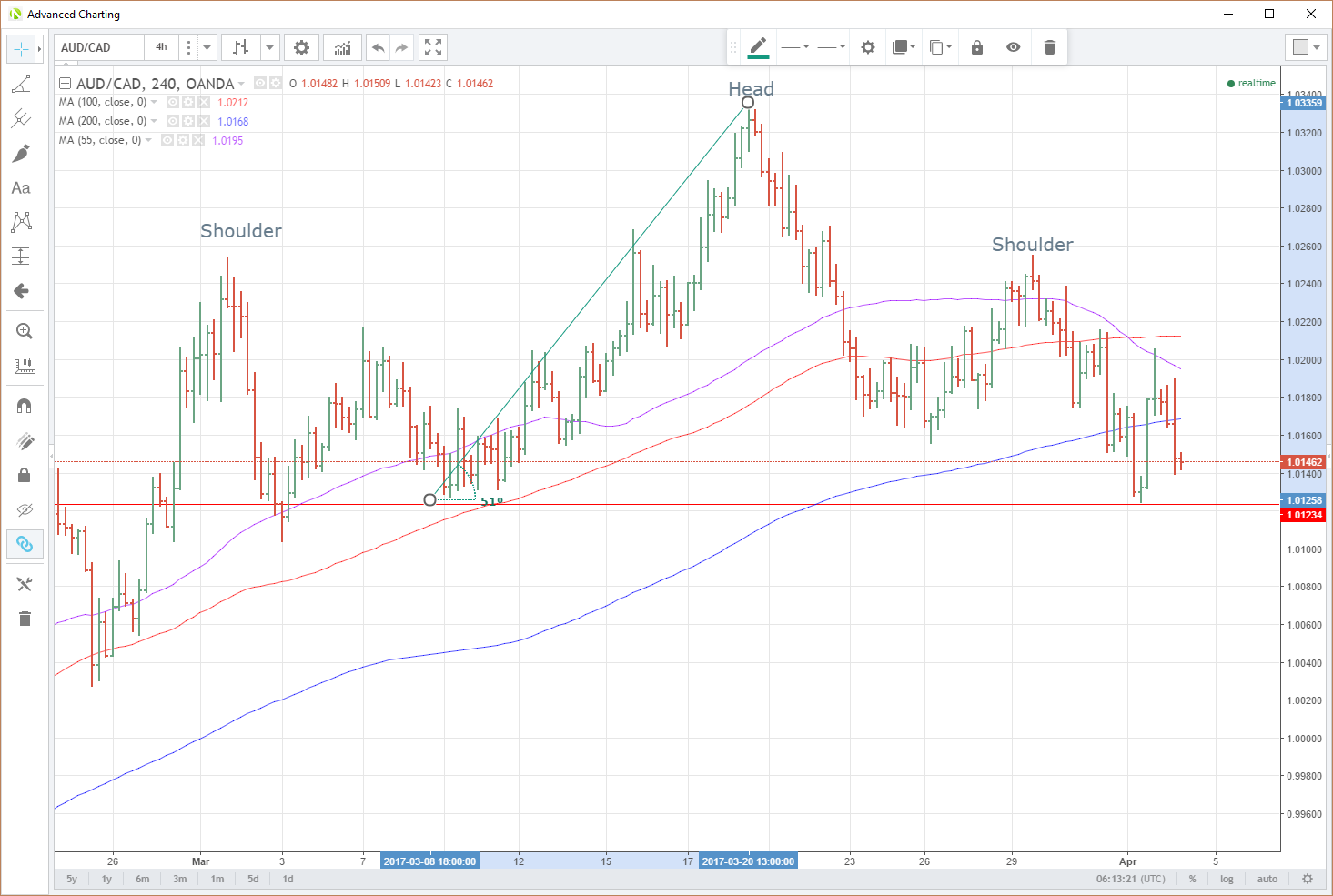1333x896 pixels.
Task: Enter fullscreen chart mode
Action: (433, 47)
